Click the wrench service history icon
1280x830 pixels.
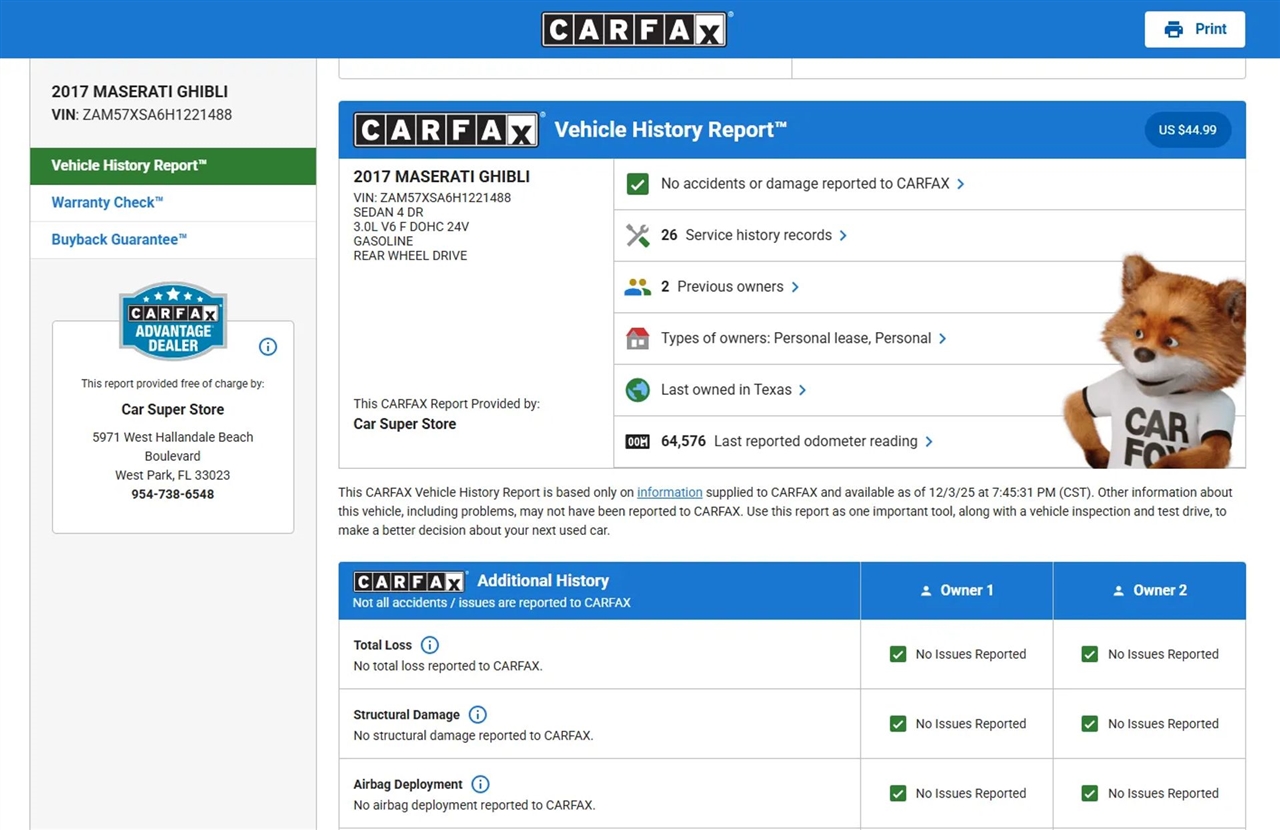(x=637, y=235)
